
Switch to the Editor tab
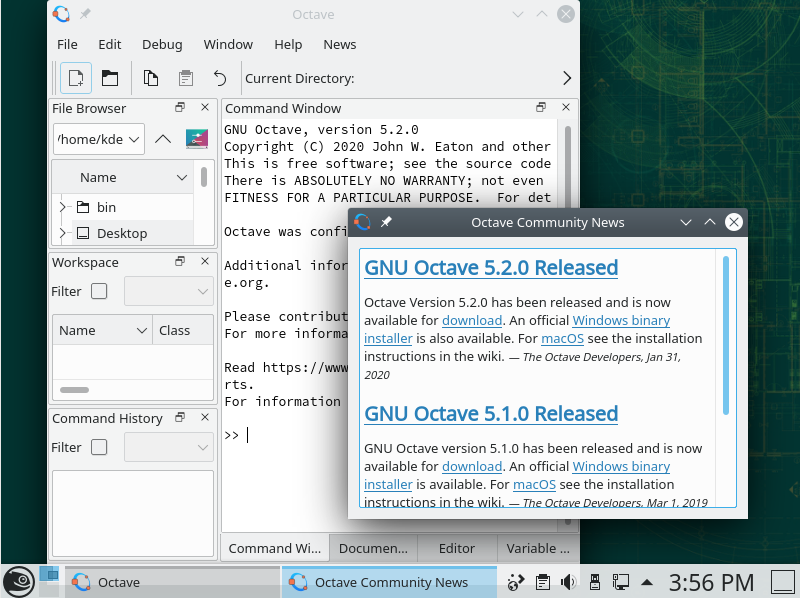click(x=456, y=548)
